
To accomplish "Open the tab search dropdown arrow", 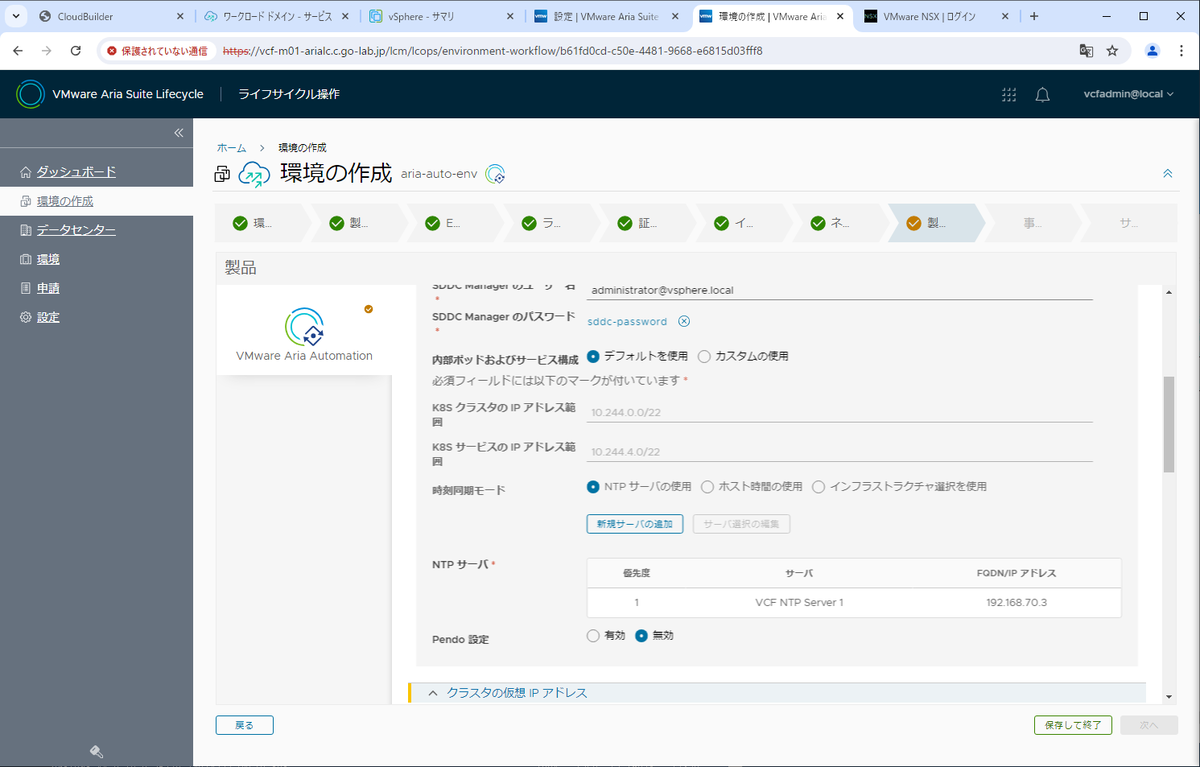I will tap(14, 16).
